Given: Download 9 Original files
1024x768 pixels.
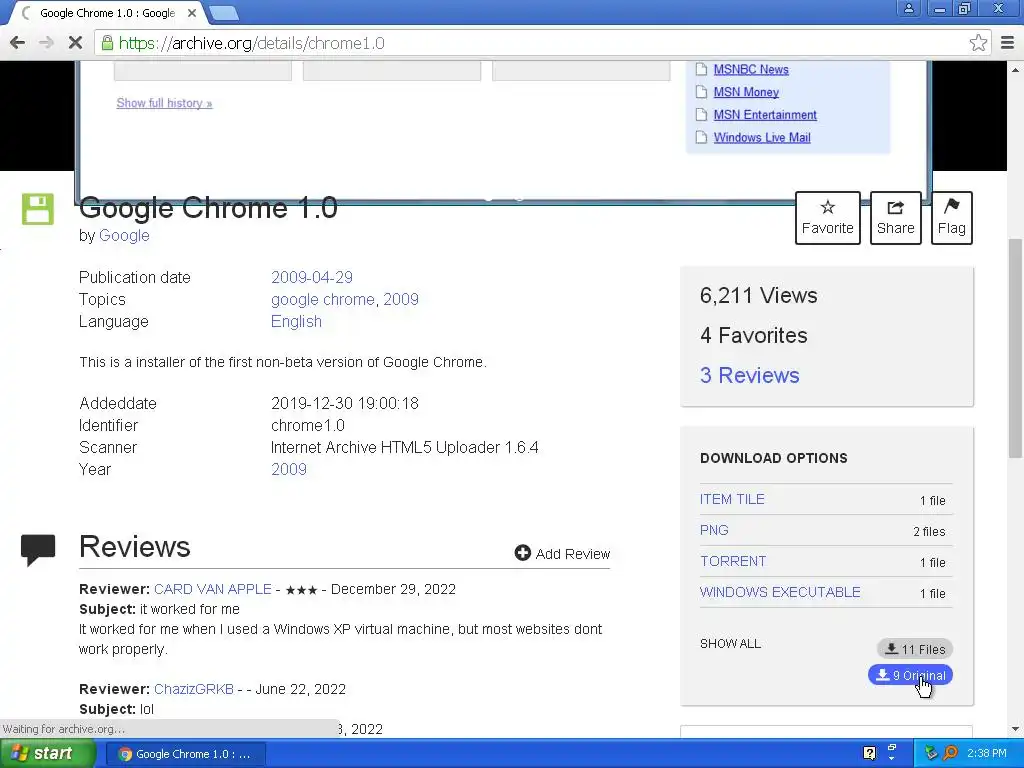Looking at the screenshot, I should point(910,675).
